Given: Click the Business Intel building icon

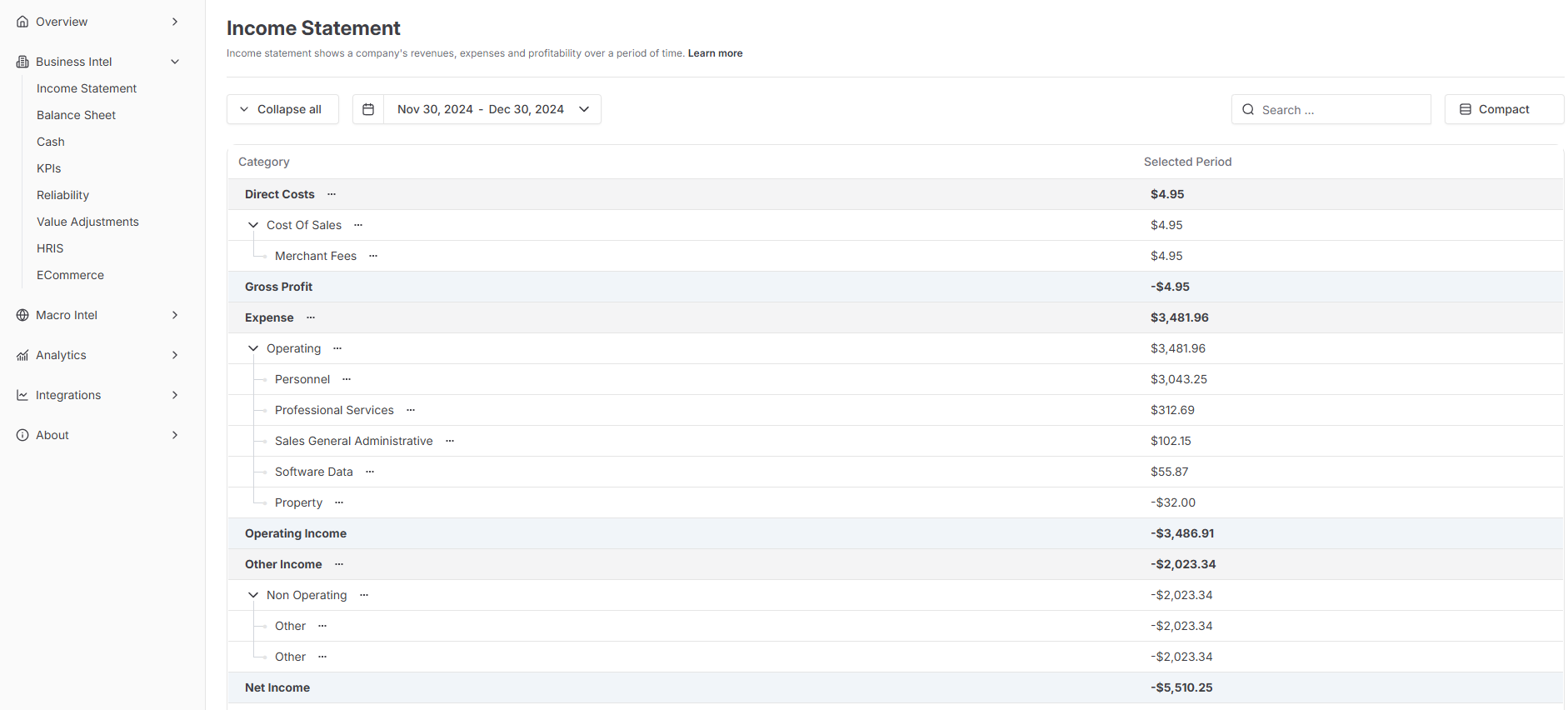Looking at the screenshot, I should (22, 62).
